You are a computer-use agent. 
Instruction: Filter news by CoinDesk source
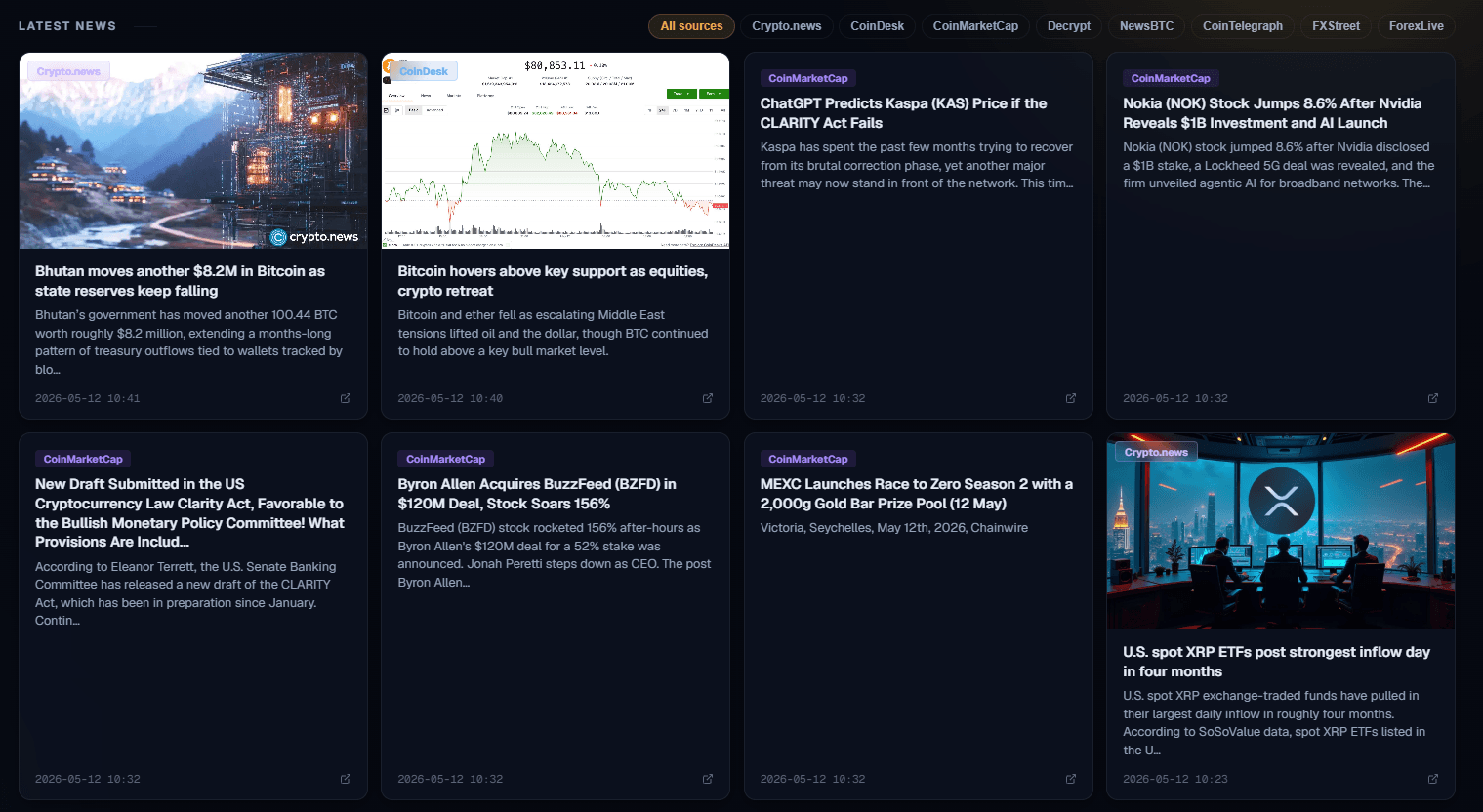tap(877, 26)
